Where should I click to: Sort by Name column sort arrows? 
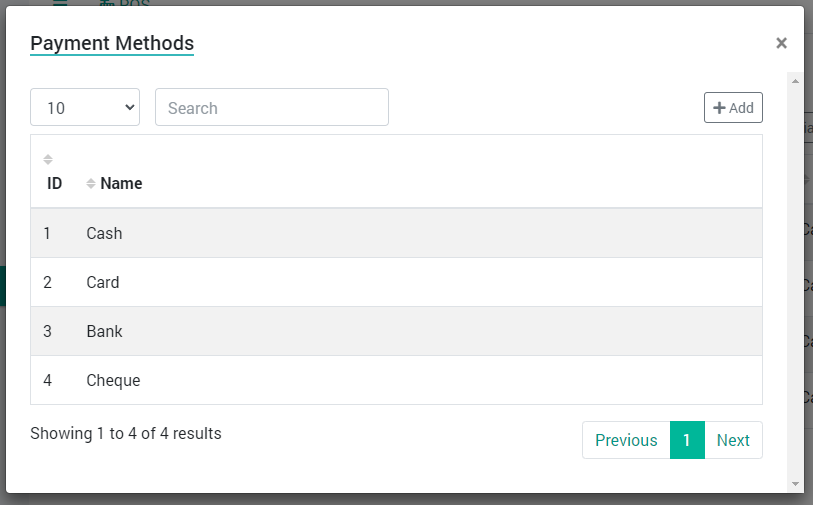tap(91, 184)
